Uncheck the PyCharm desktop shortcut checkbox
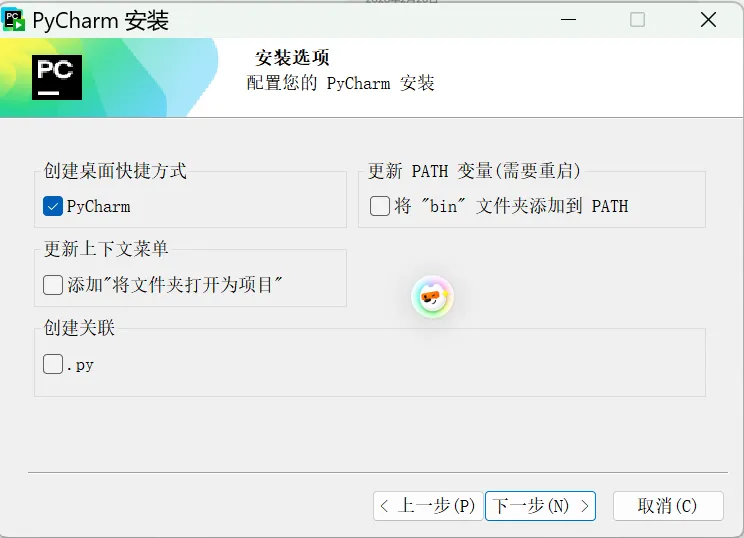 click(x=53, y=206)
